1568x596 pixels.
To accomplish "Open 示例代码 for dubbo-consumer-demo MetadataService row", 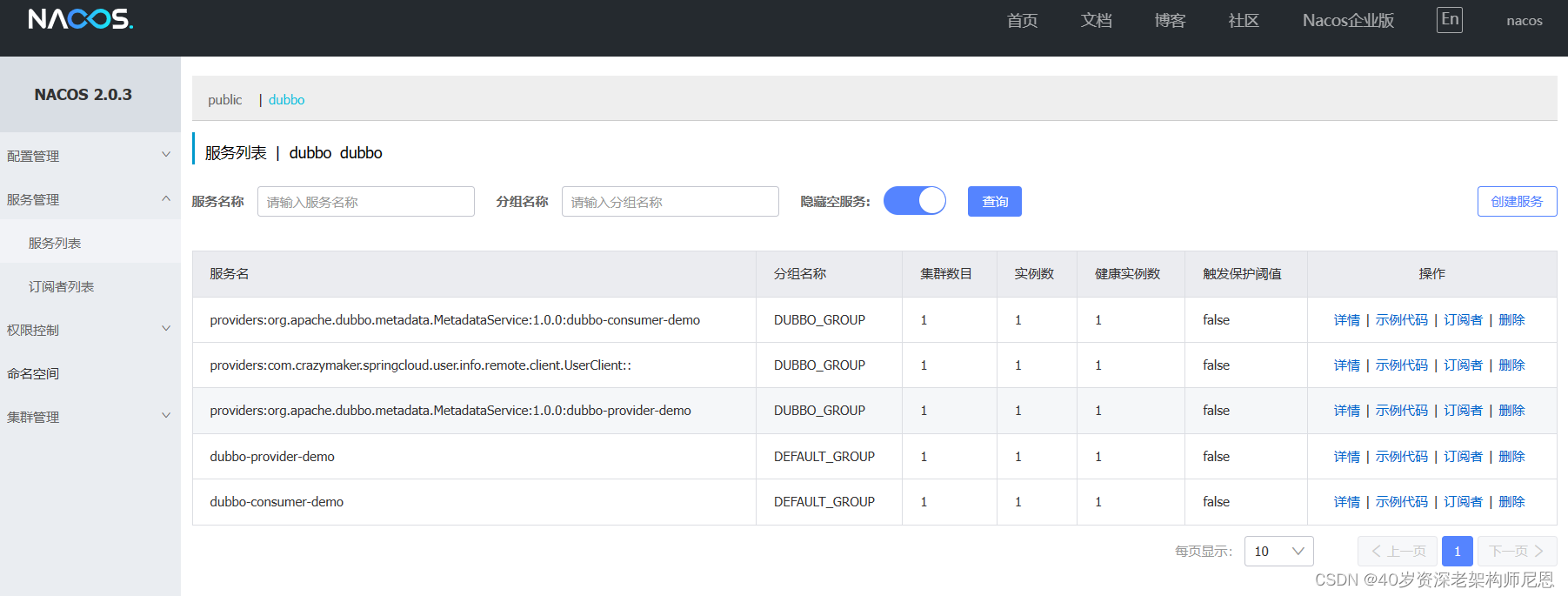I will pos(1401,320).
